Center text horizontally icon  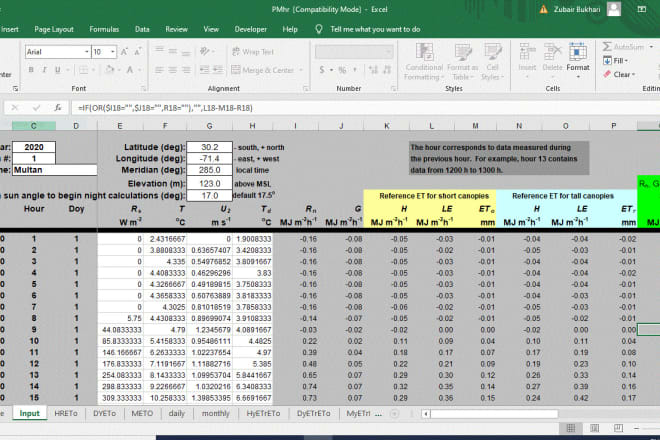coord(173,70)
